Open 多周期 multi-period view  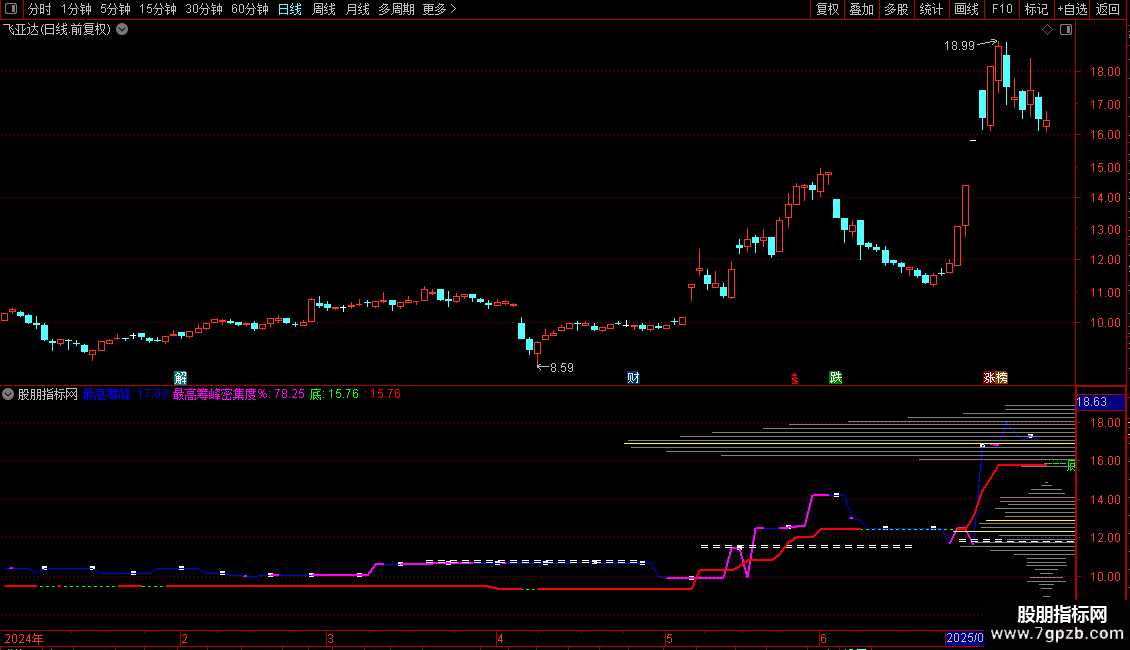coord(396,9)
